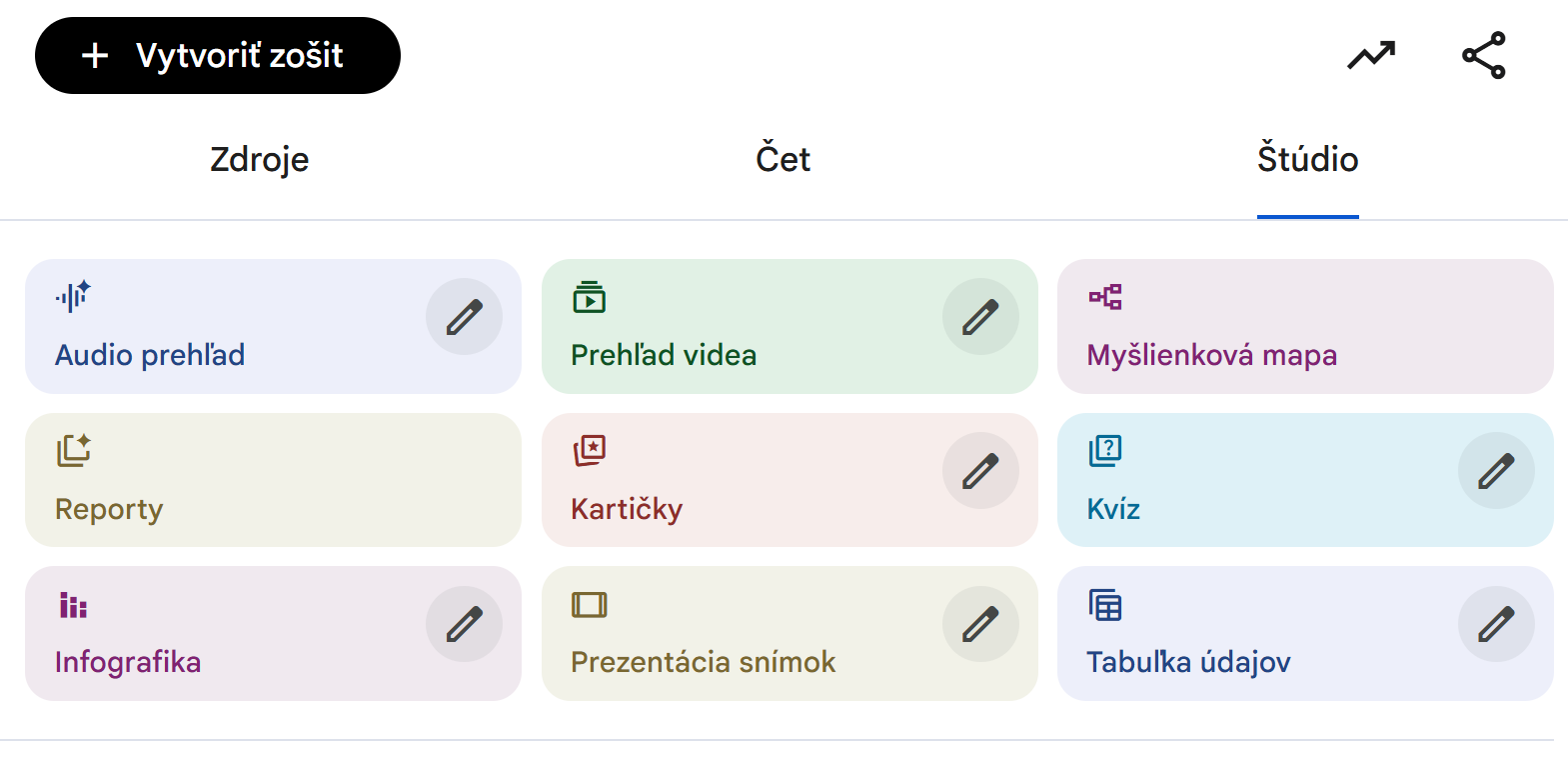Click the pencil icon on Tabuľka údajov
This screenshot has width=1568, height=784.
[1496, 624]
